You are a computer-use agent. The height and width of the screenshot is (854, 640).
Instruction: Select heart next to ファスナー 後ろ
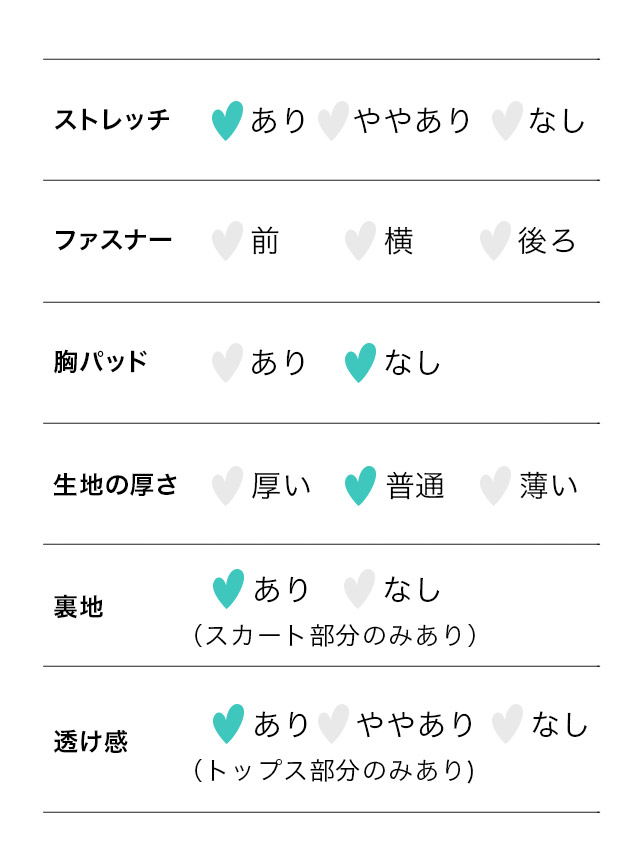click(495, 241)
